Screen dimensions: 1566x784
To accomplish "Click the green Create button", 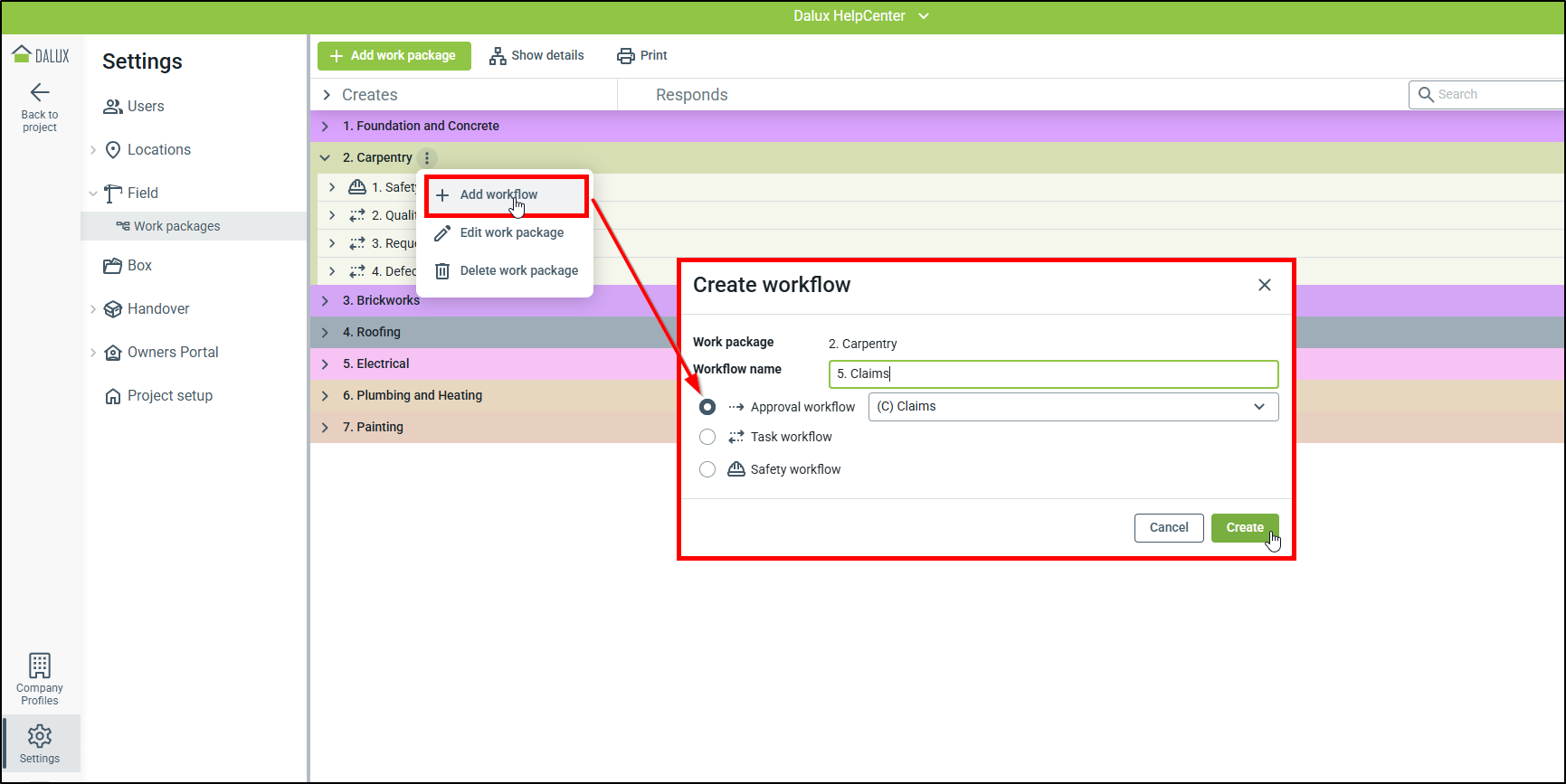I will pos(1244,528).
